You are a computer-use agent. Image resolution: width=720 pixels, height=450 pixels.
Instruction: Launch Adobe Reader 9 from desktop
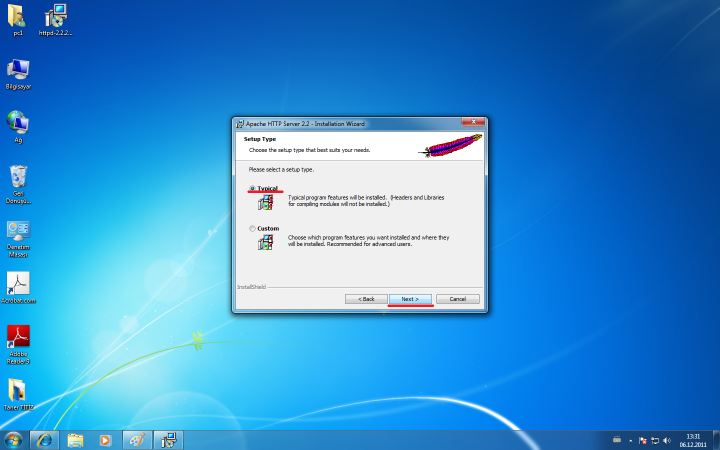[x=18, y=337]
